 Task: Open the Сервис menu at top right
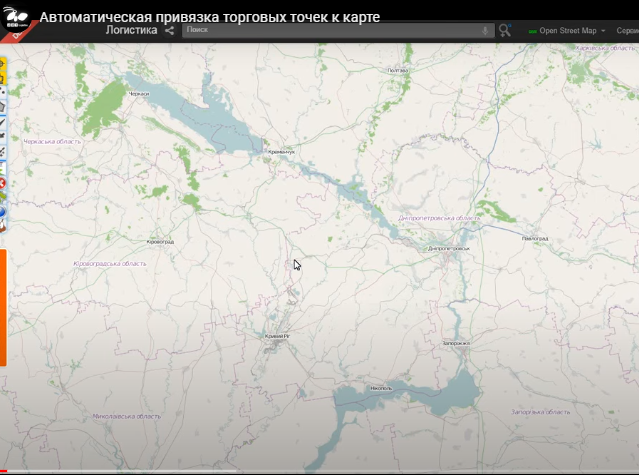coord(628,31)
